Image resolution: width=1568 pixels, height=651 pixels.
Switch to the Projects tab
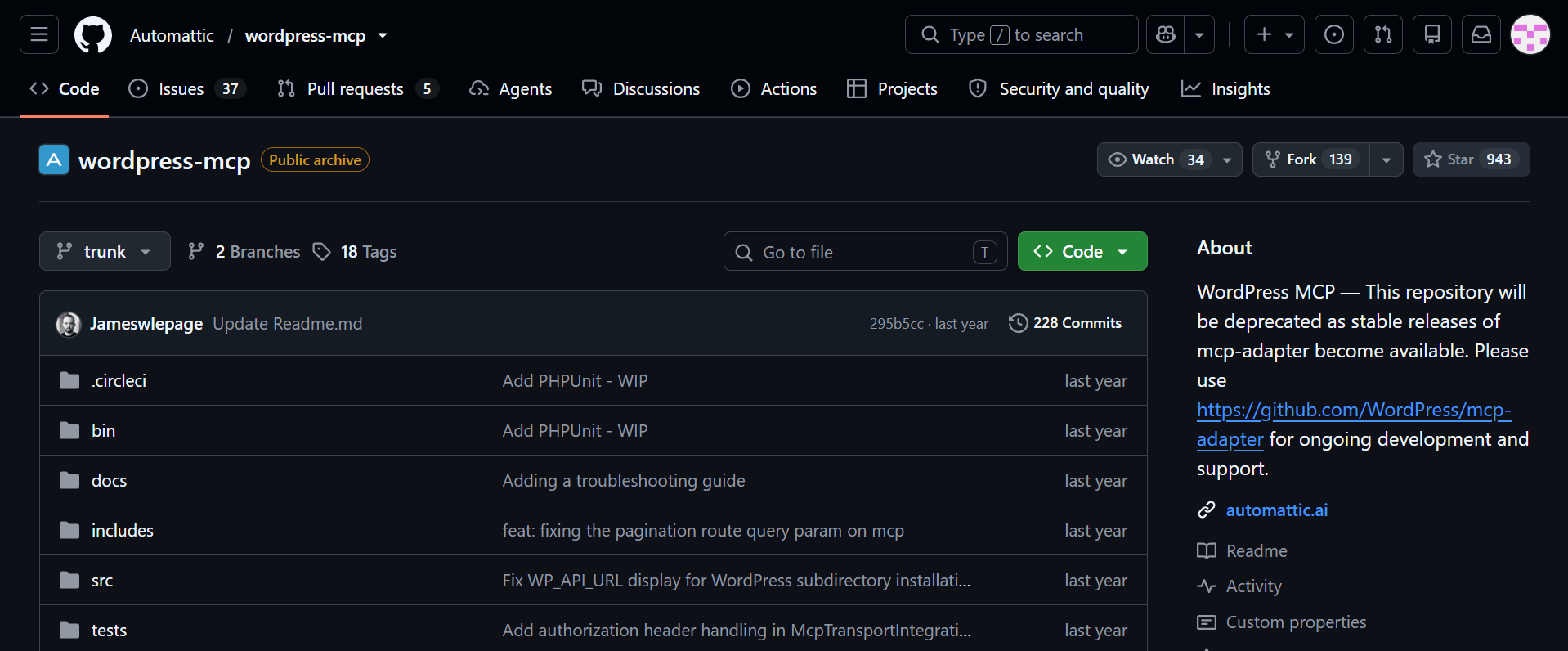click(893, 88)
